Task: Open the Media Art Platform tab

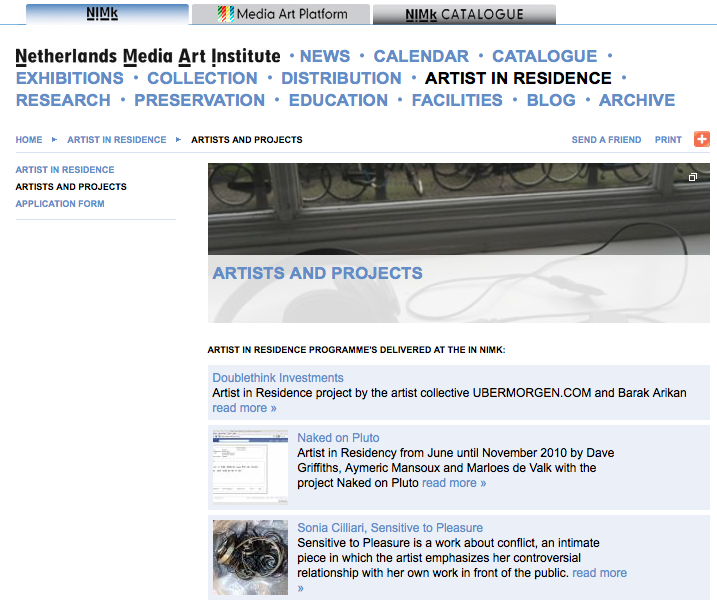Action: pos(281,14)
